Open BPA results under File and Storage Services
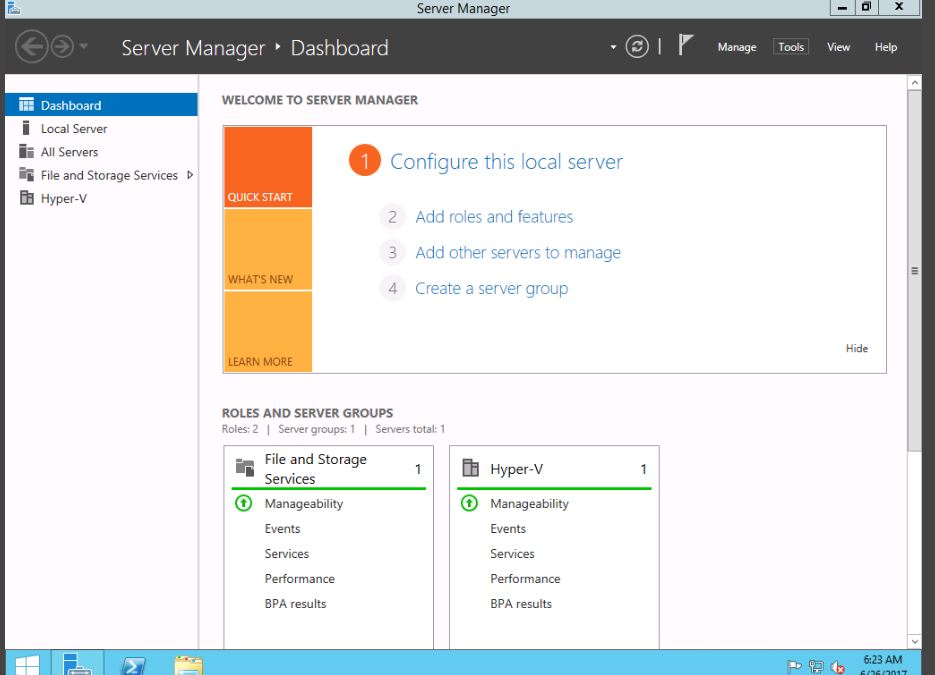This screenshot has height=675, width=935. point(295,604)
